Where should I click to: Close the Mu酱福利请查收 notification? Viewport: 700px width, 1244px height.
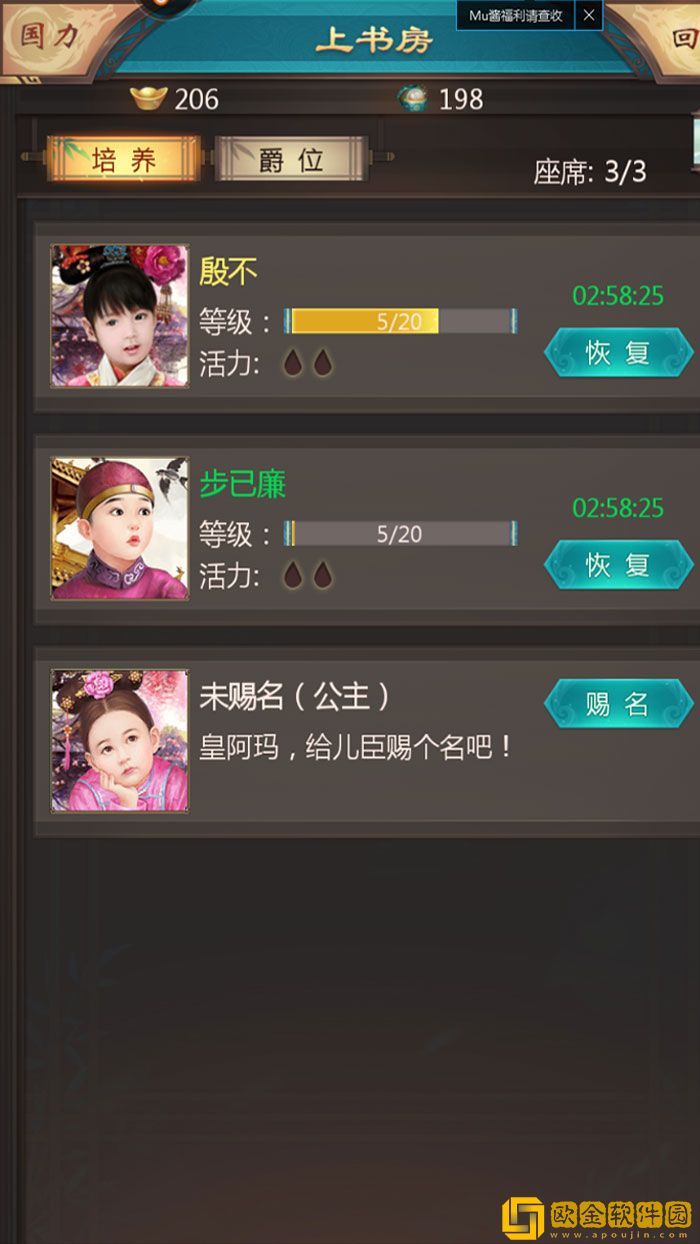point(589,16)
